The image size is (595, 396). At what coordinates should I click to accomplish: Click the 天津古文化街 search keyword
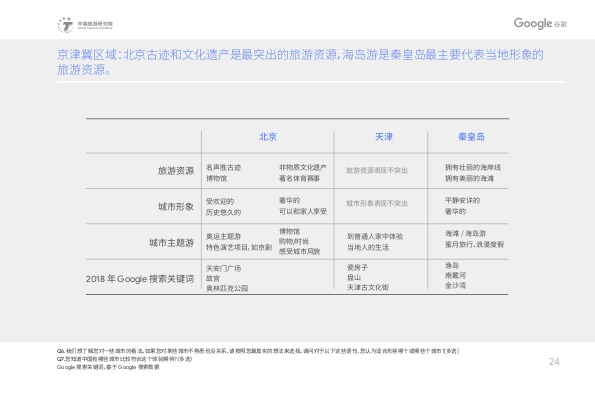[368, 288]
